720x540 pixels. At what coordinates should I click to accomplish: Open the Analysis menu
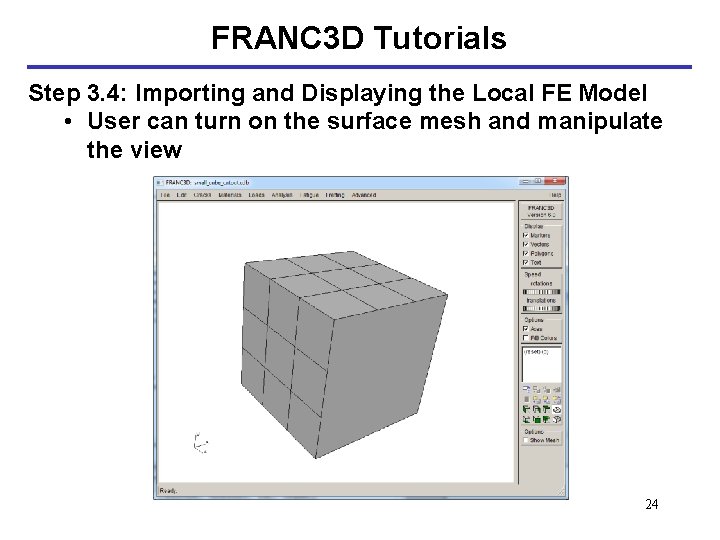pos(282,195)
